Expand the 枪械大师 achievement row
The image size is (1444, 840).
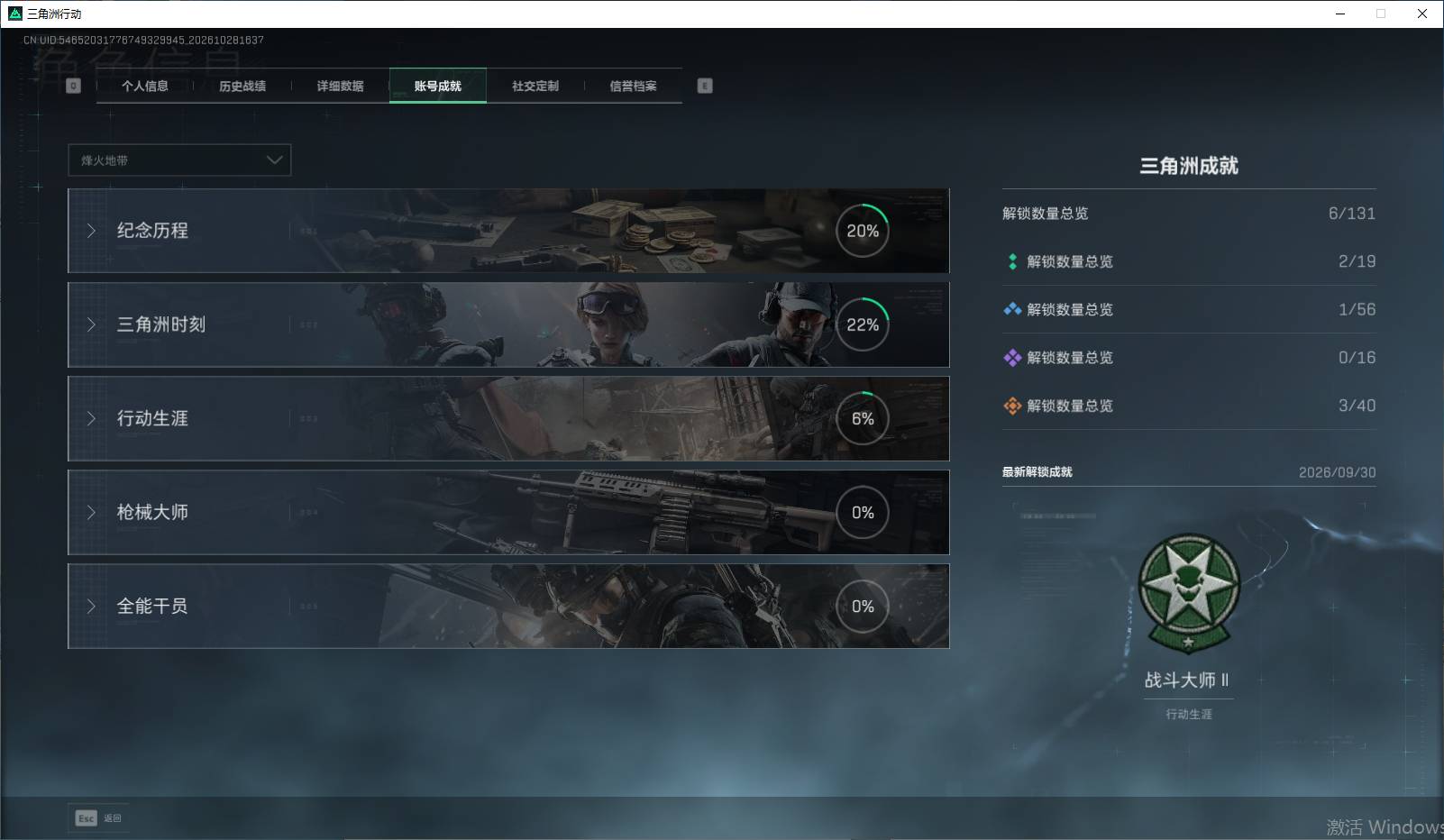508,512
